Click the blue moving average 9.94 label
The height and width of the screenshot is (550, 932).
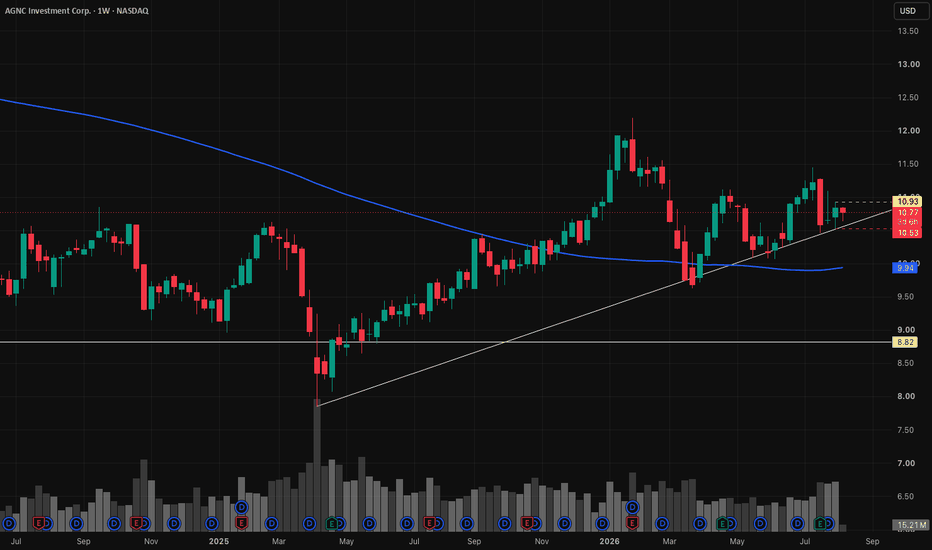coord(905,268)
